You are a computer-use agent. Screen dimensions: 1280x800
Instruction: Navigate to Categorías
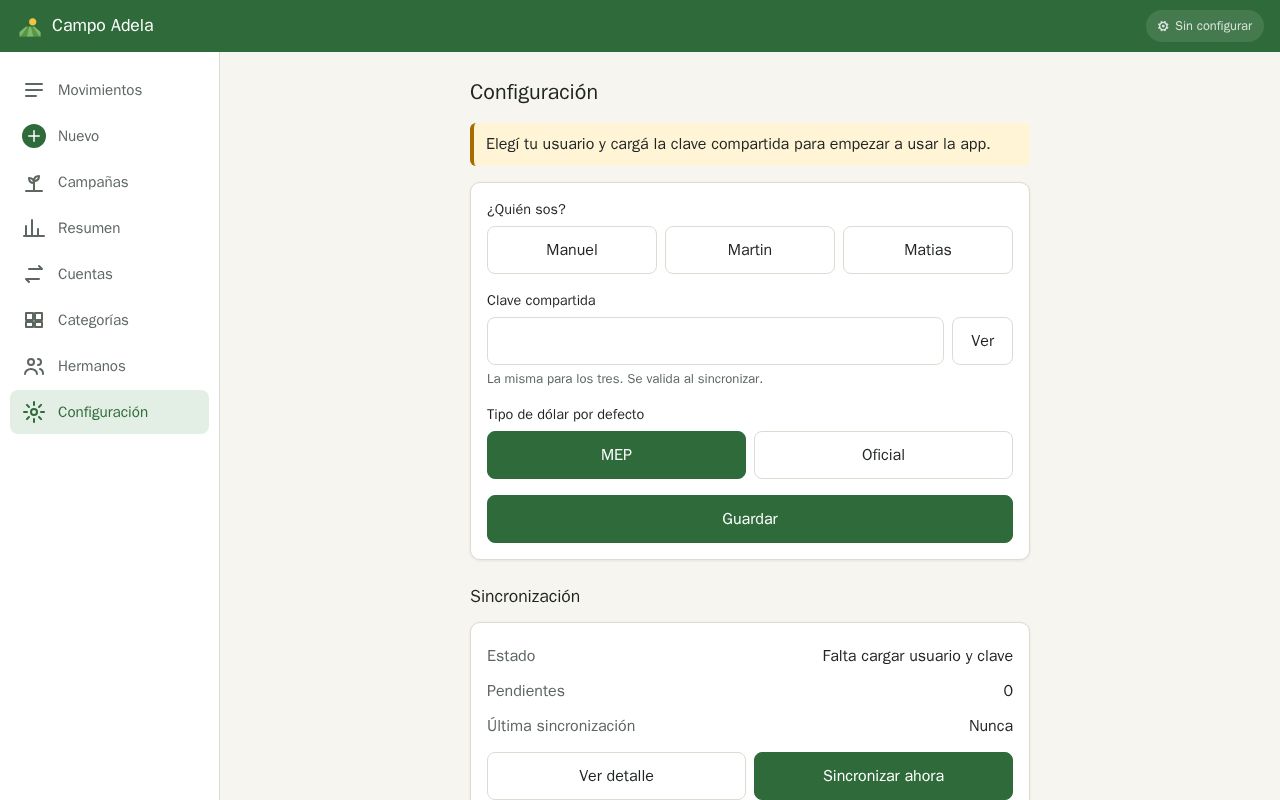click(109, 320)
